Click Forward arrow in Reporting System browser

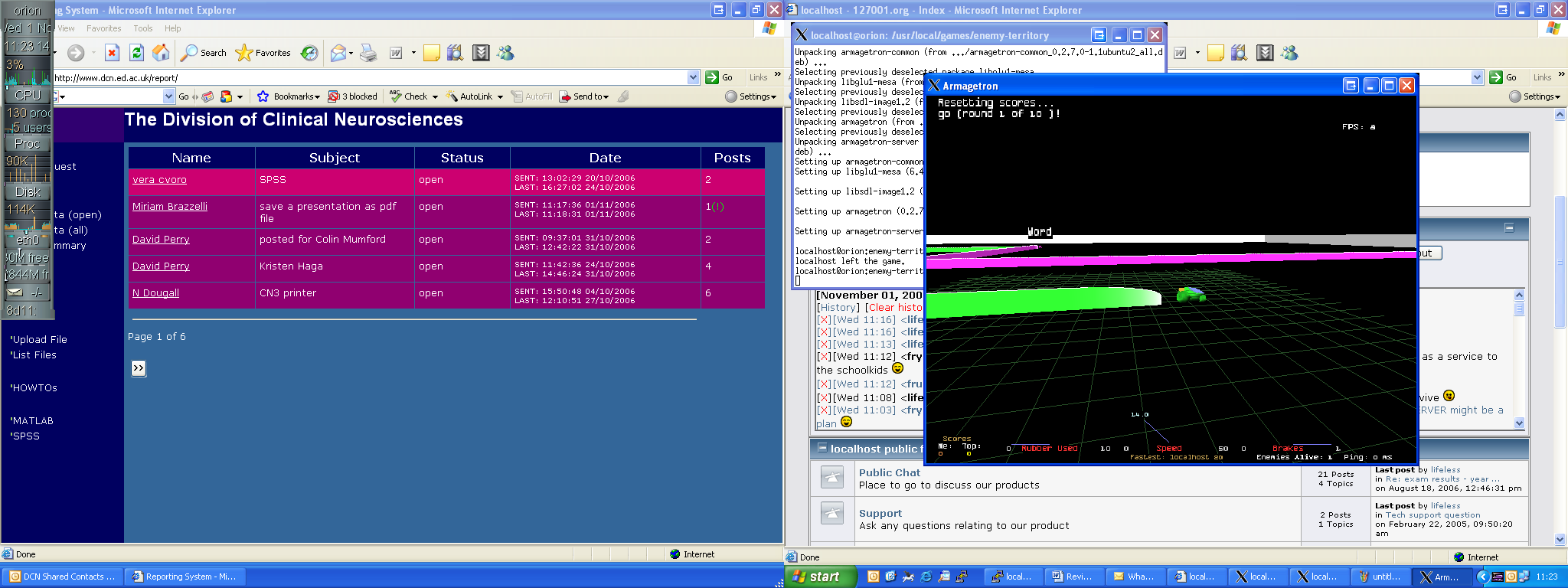pyautogui.click(x=76, y=53)
